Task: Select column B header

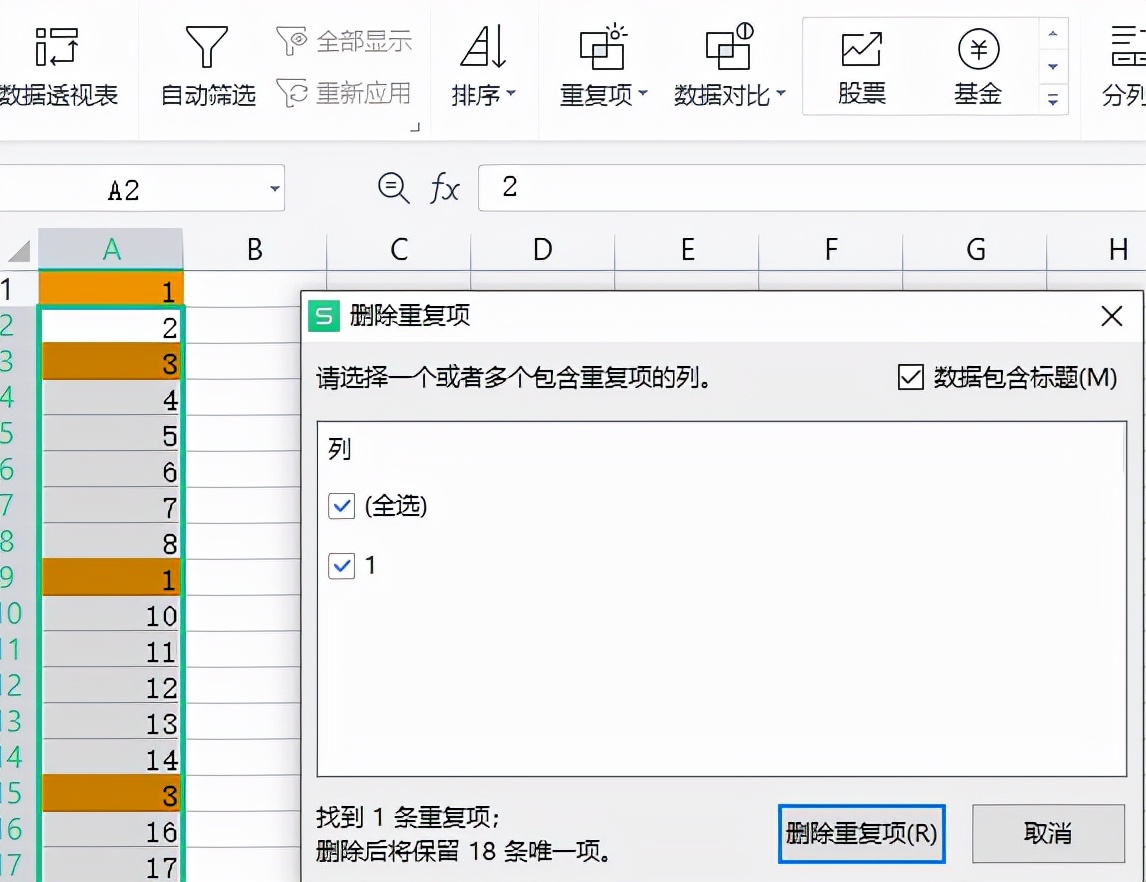Action: [254, 249]
